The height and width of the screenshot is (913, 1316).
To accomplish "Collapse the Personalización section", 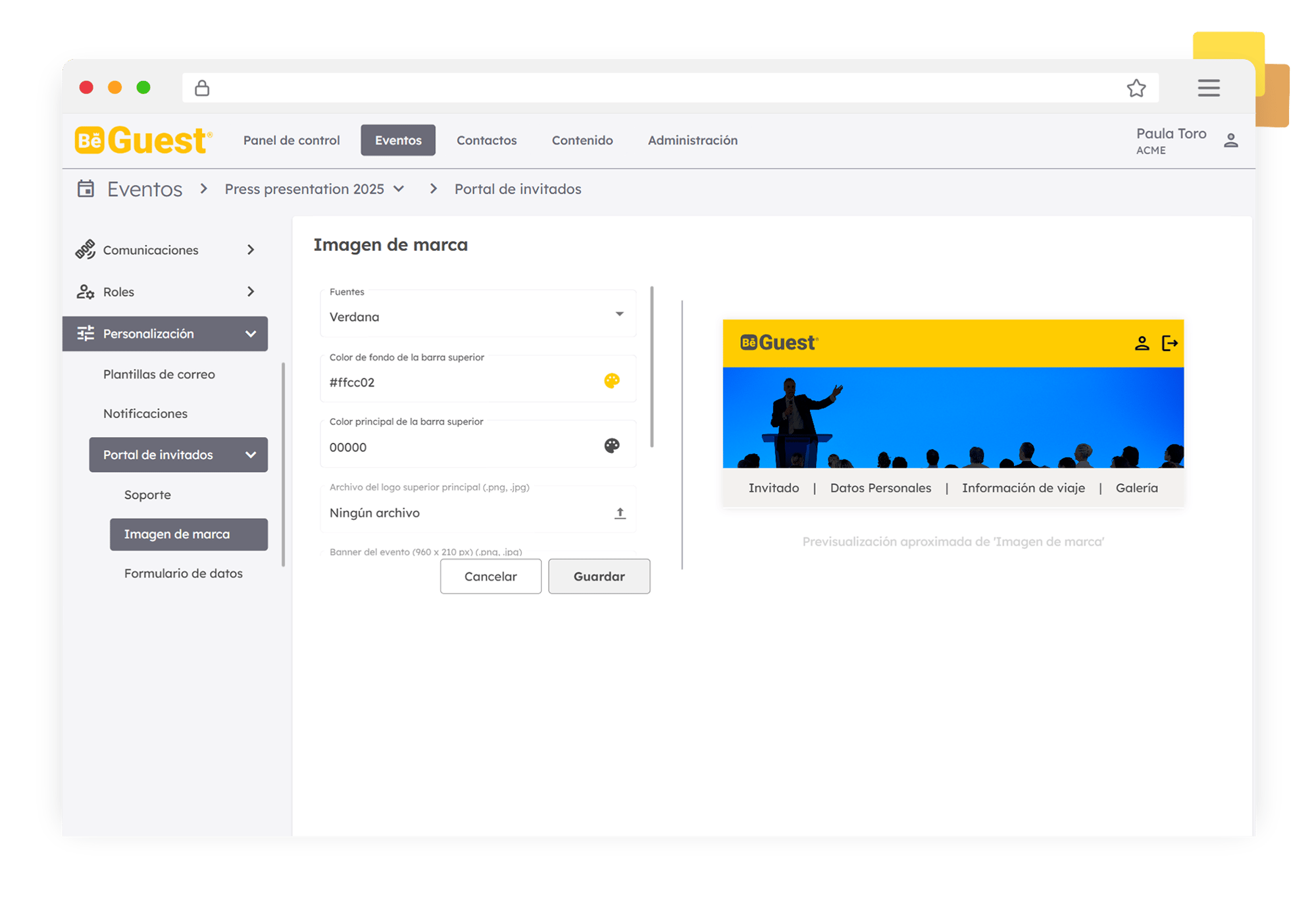I will [x=251, y=334].
